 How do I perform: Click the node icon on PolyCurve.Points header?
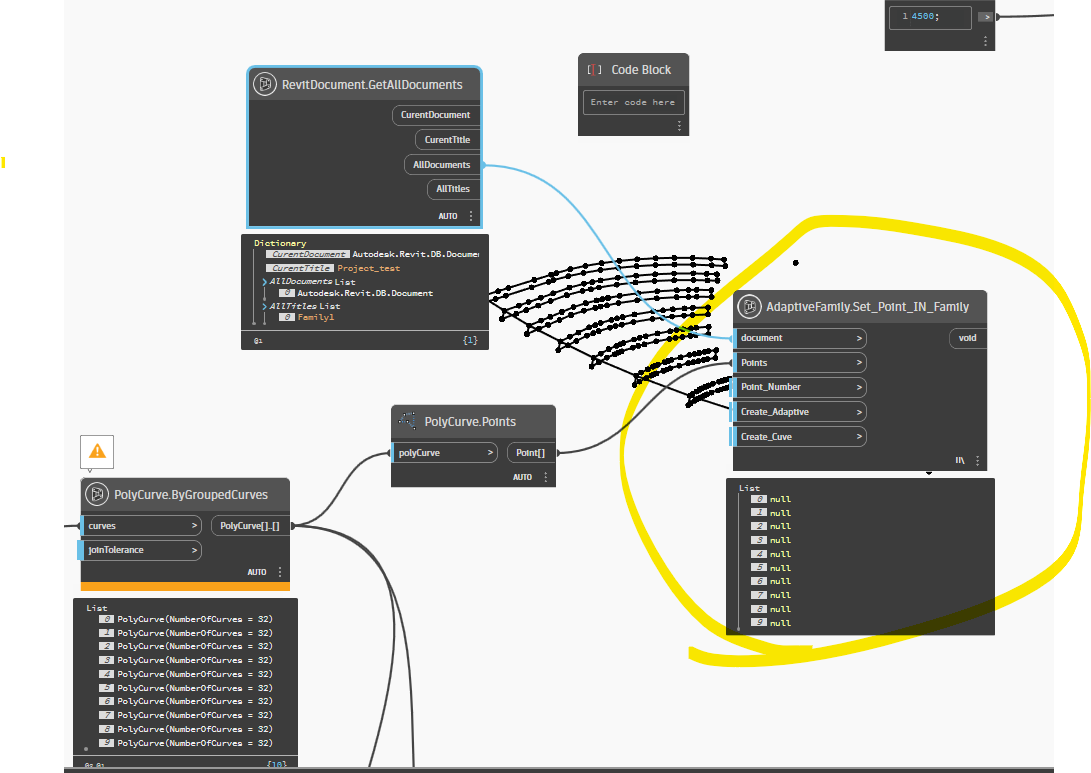(406, 421)
